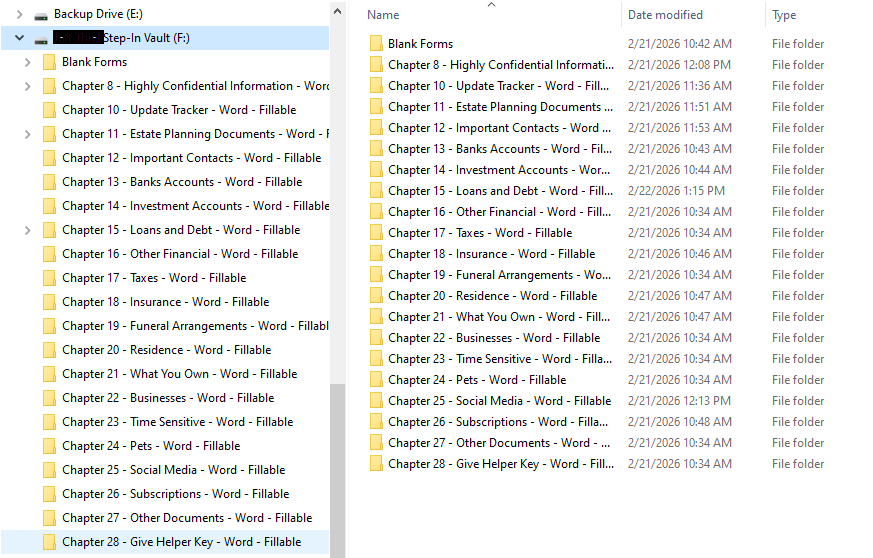
Task: Click Chapter 23 folder icon in file list
Action: (376, 359)
